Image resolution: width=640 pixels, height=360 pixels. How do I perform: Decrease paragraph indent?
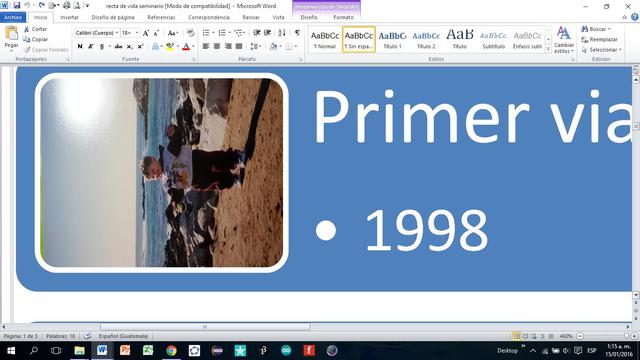(257, 33)
